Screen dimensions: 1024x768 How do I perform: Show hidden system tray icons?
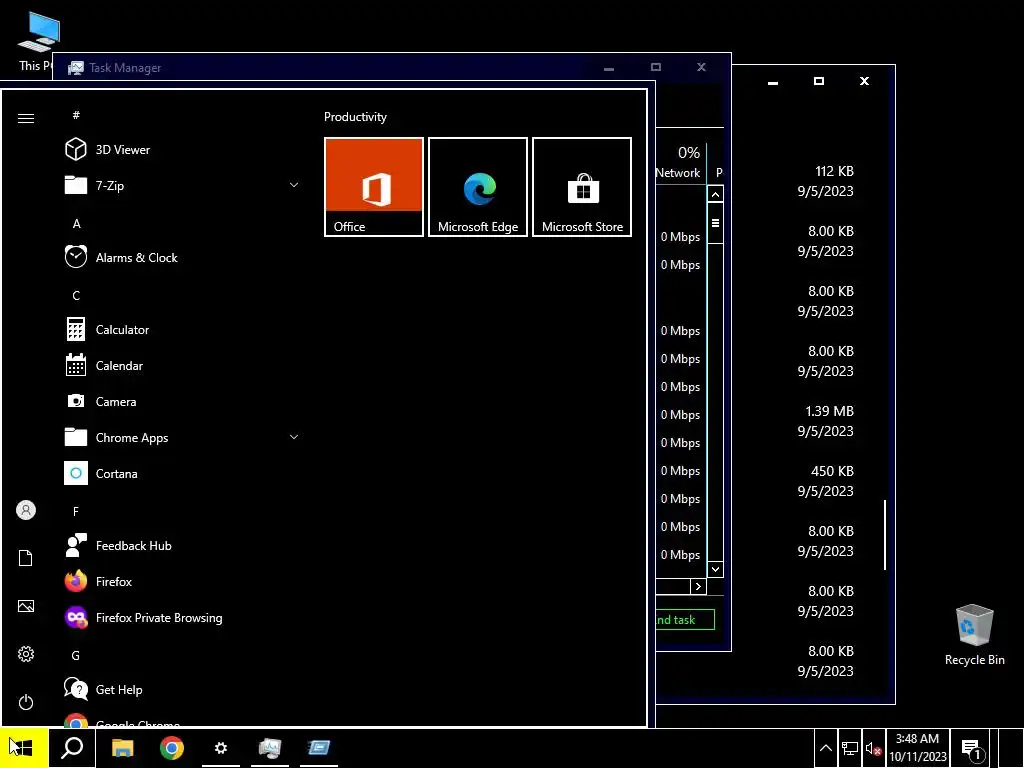point(825,748)
